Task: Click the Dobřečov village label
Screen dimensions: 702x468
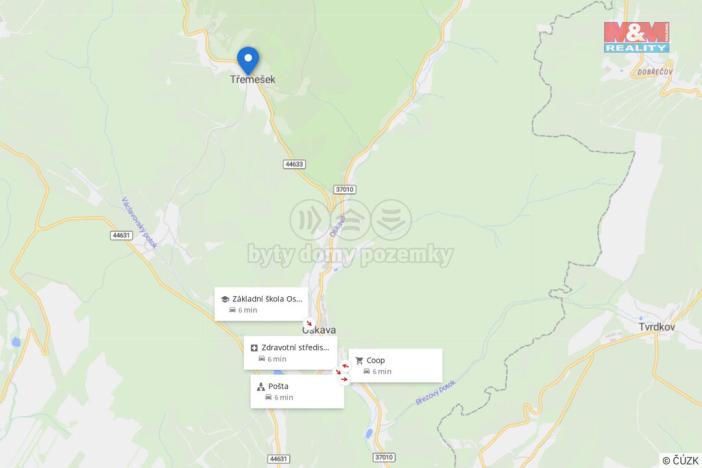Action: click(x=655, y=72)
